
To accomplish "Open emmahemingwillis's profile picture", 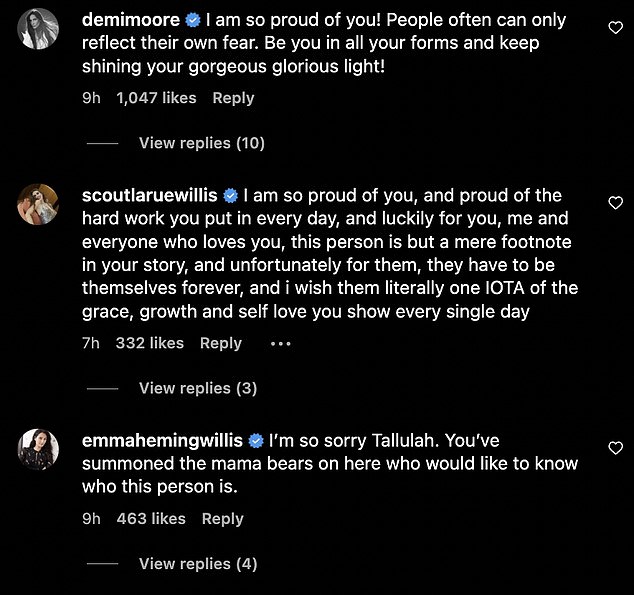I will [x=40, y=452].
